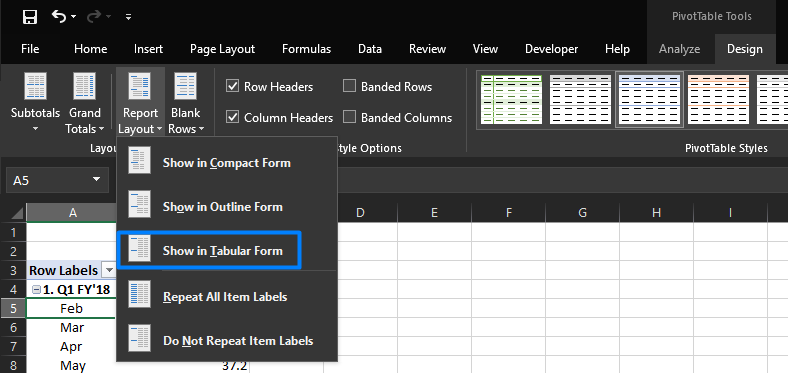The width and height of the screenshot is (788, 373).
Task: Switch to the View tab
Action: 485,49
